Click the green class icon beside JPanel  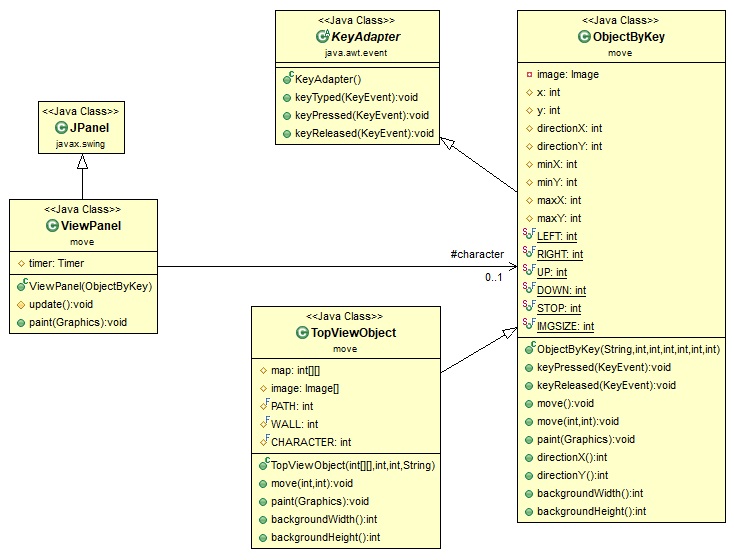coord(61,128)
